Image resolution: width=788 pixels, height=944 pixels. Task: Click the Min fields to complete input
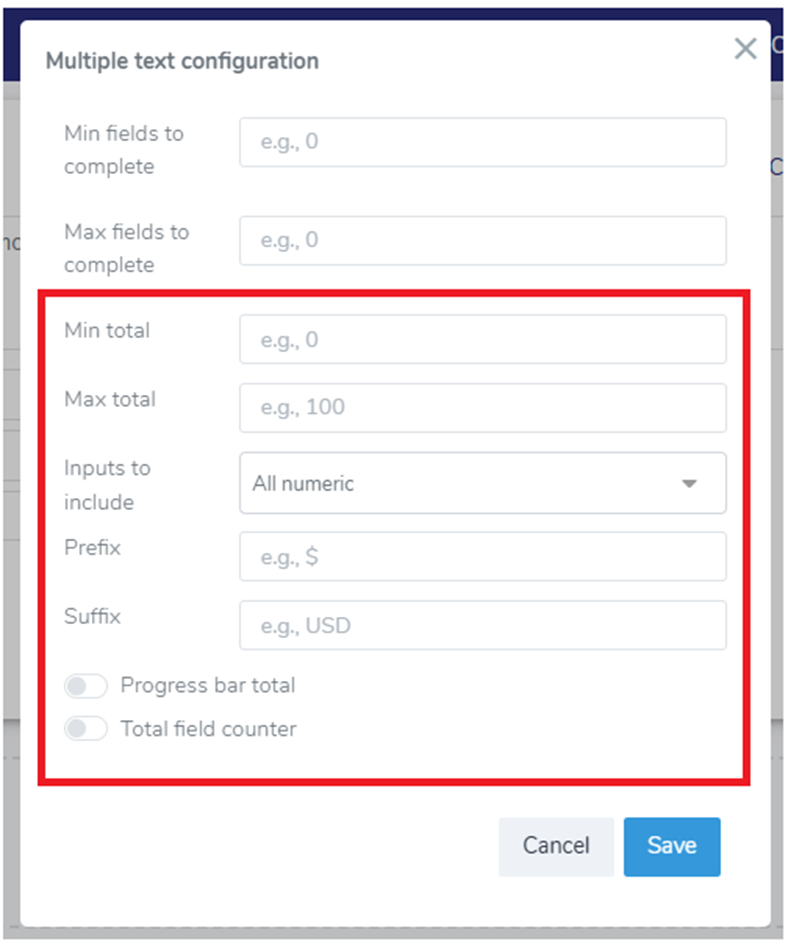coord(482,142)
